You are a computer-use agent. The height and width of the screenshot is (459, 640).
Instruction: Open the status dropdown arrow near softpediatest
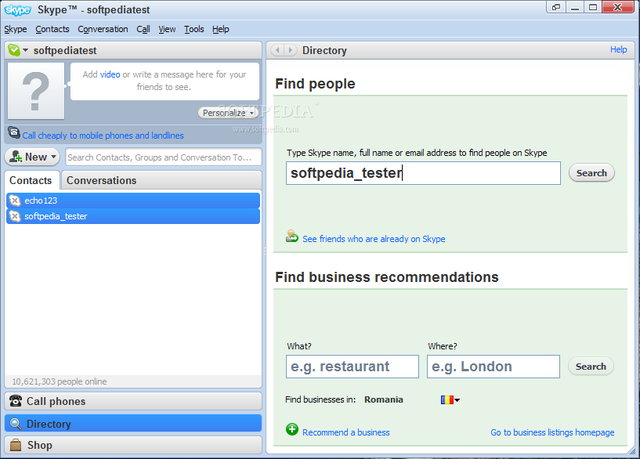[x=25, y=50]
